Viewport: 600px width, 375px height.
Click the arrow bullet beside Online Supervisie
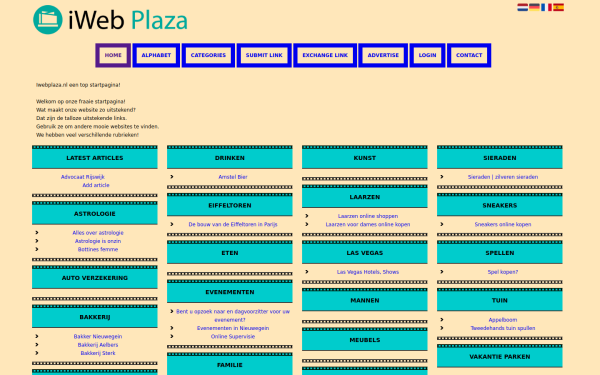click(172, 336)
